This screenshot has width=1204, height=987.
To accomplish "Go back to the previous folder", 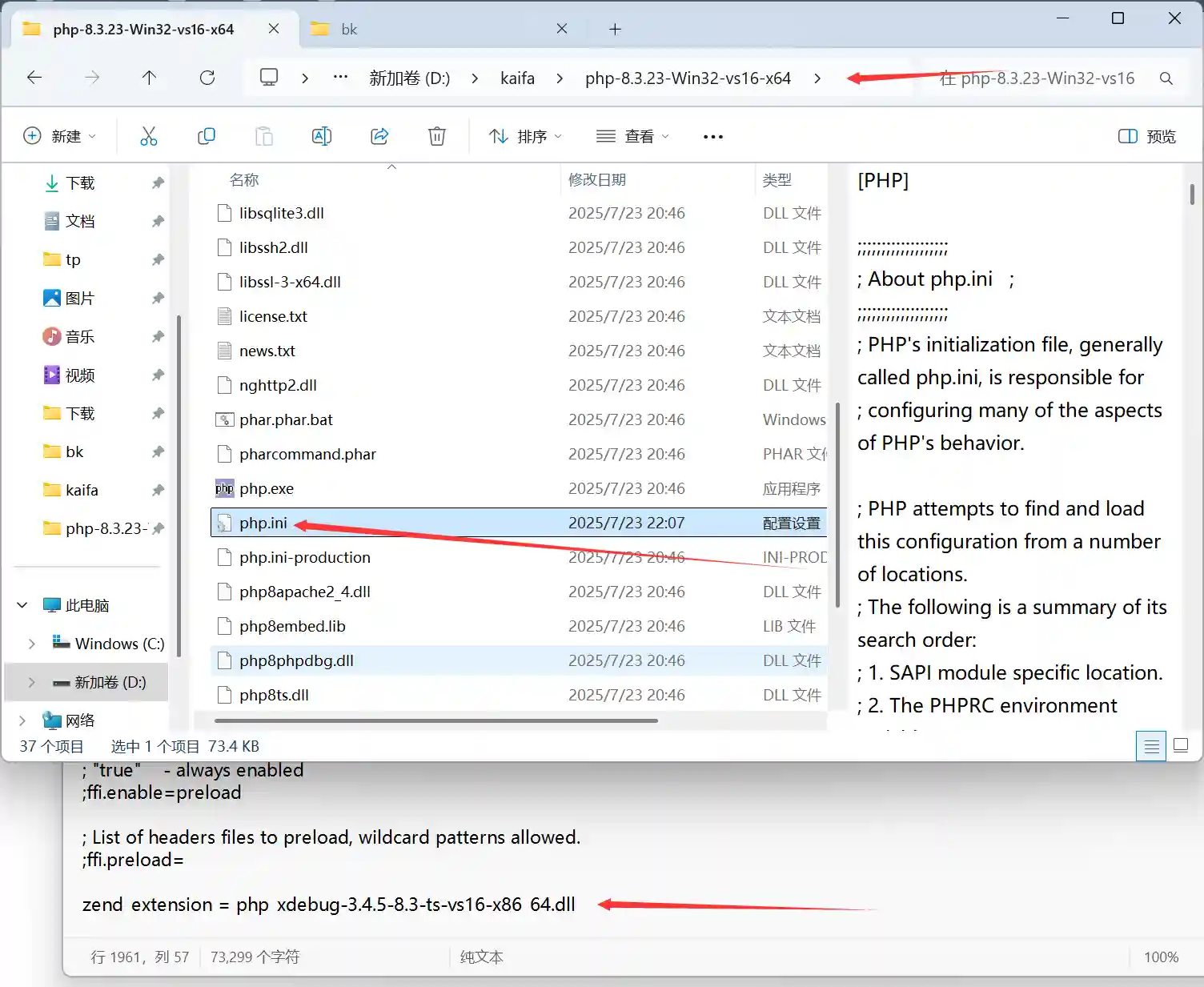I will [34, 78].
